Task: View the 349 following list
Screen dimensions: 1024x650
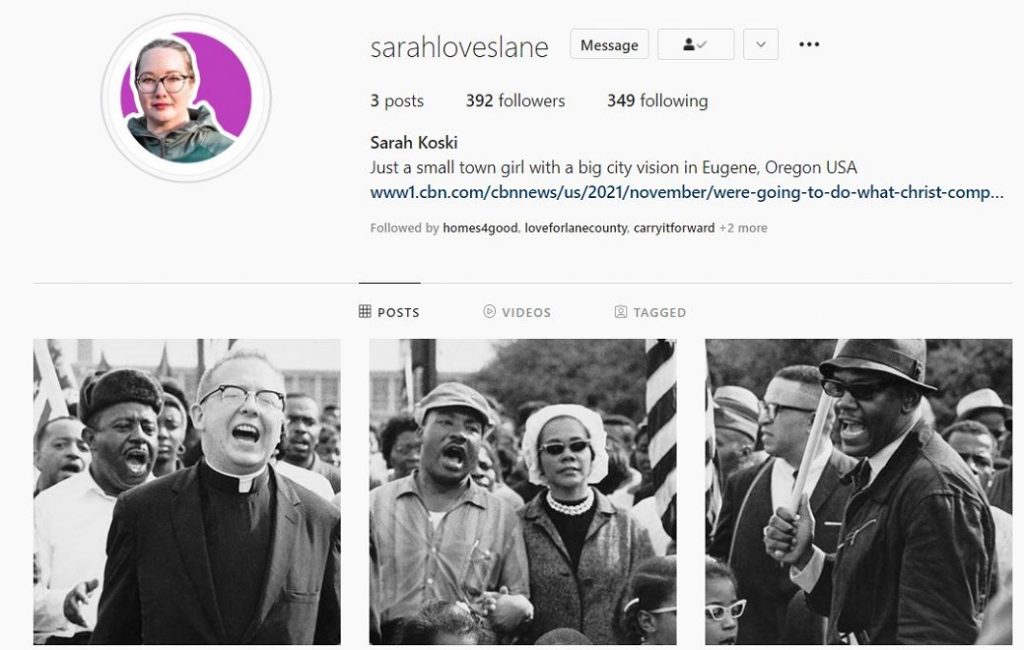Action: click(x=658, y=101)
